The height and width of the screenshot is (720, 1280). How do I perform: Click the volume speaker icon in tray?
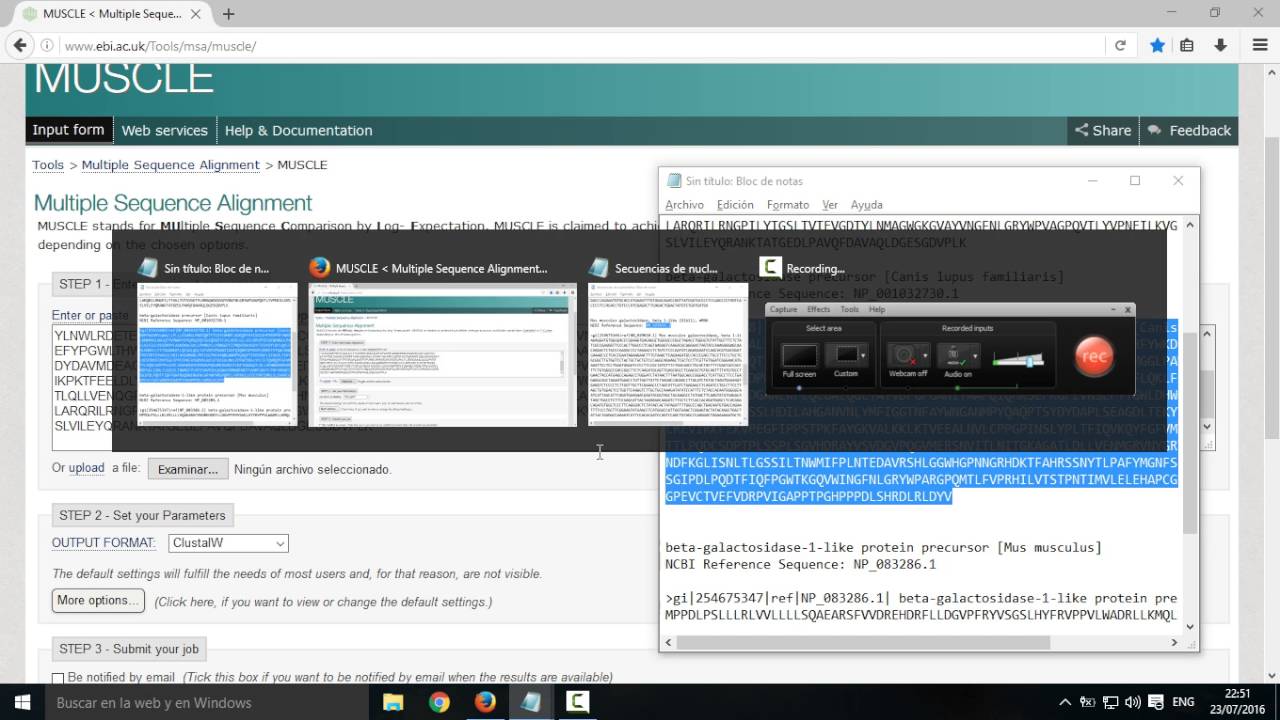pos(1133,702)
